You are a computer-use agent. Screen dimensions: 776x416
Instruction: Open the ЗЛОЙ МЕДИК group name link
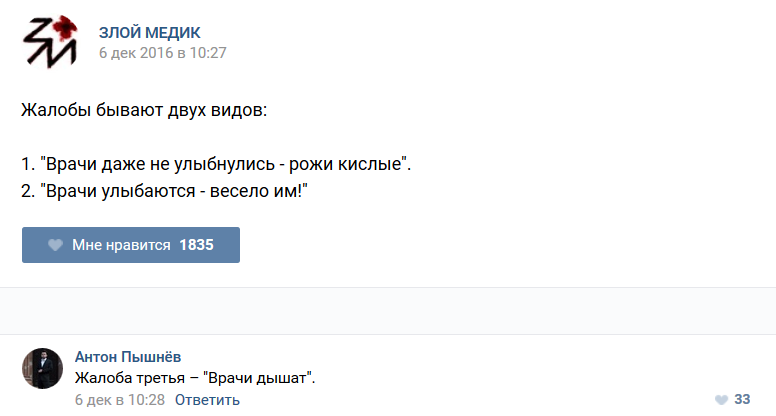click(x=148, y=31)
